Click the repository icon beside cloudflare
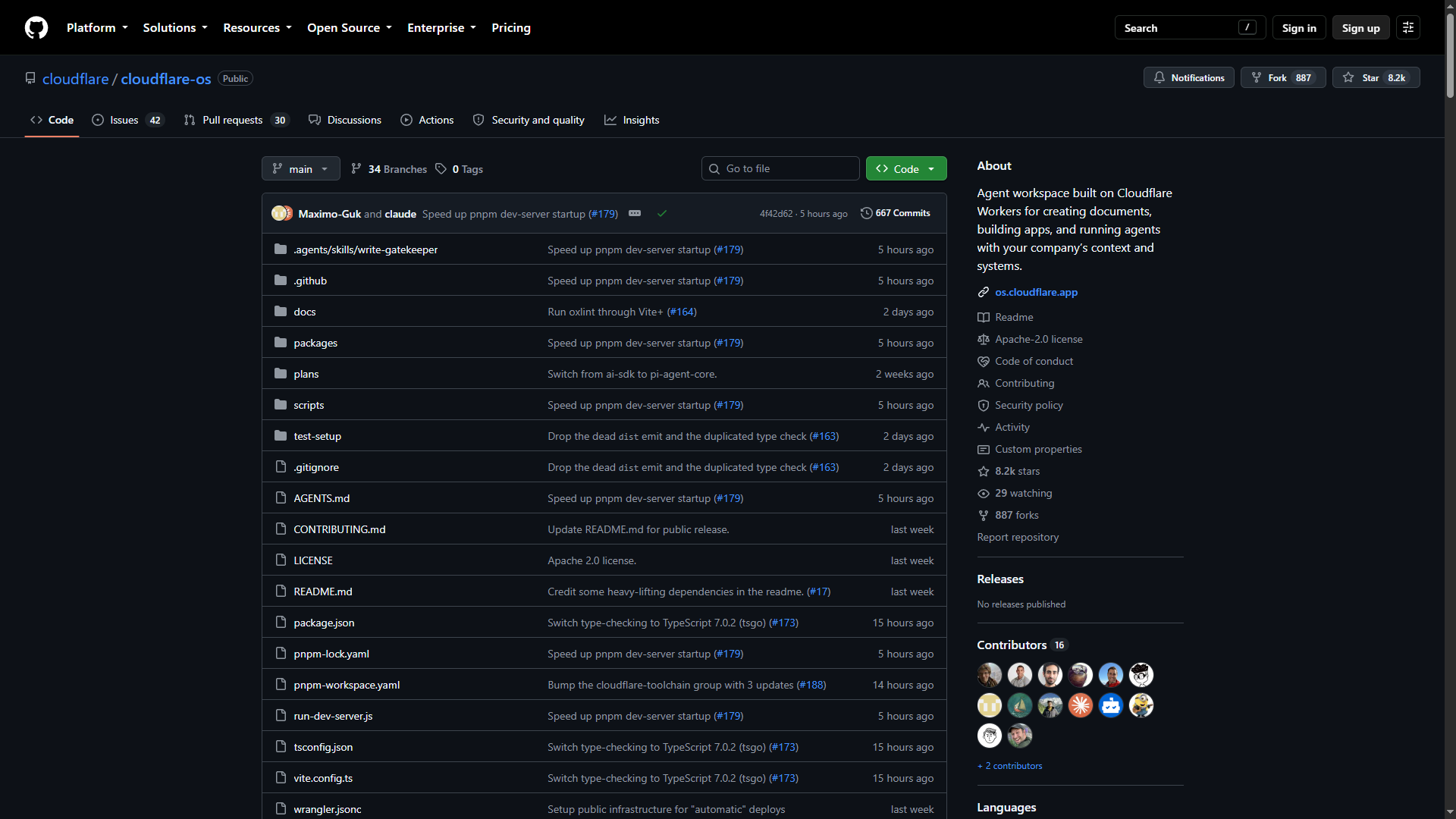This screenshot has height=819, width=1456. 30,79
